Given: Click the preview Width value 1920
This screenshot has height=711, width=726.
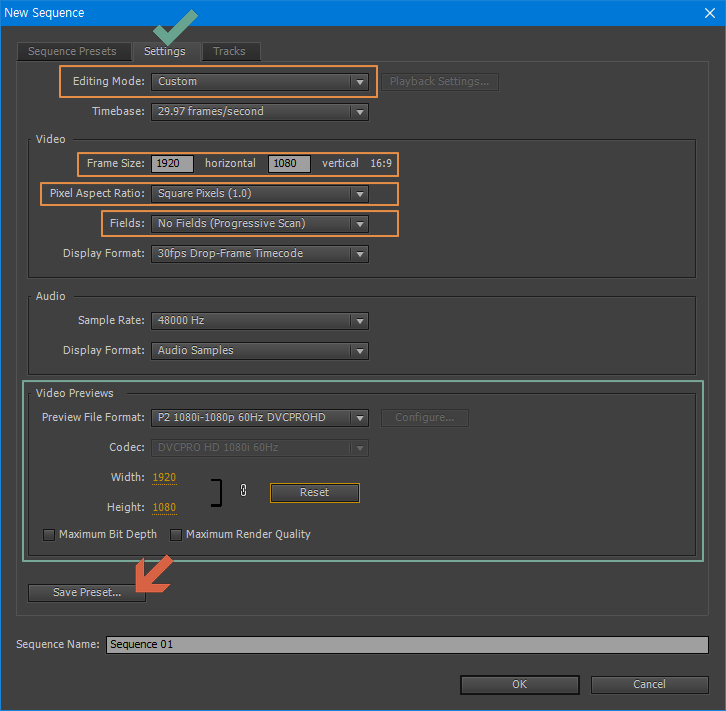Looking at the screenshot, I should point(164,478).
